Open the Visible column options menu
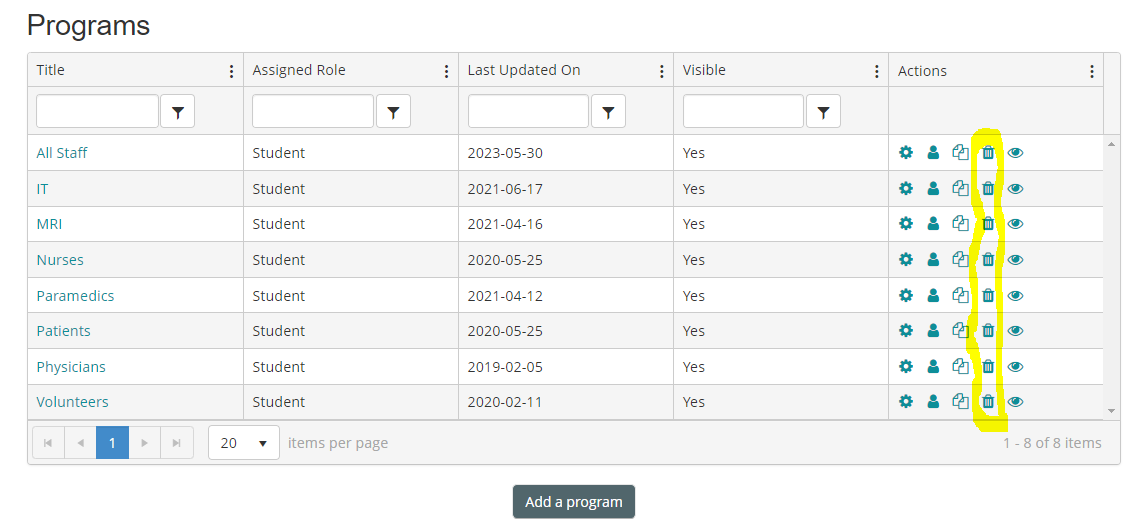The height and width of the screenshot is (532, 1138). (877, 71)
